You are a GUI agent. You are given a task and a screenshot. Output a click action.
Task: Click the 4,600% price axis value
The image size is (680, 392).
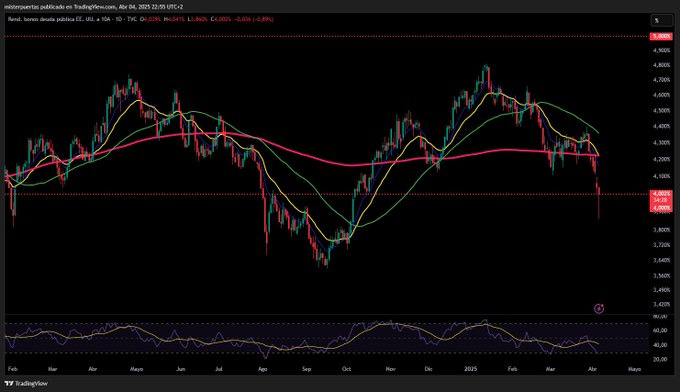click(661, 95)
